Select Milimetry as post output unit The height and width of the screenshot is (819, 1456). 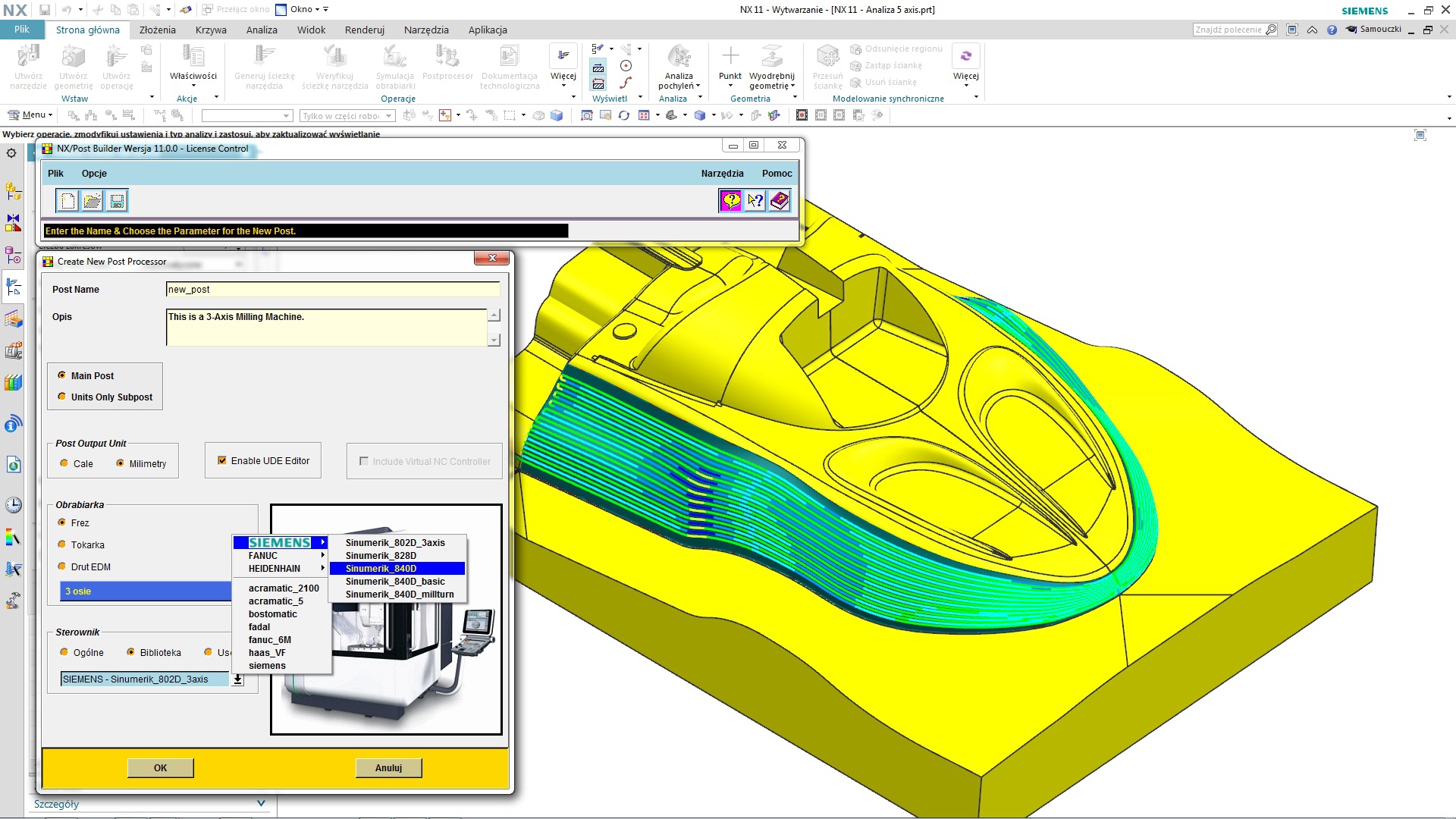coord(120,463)
